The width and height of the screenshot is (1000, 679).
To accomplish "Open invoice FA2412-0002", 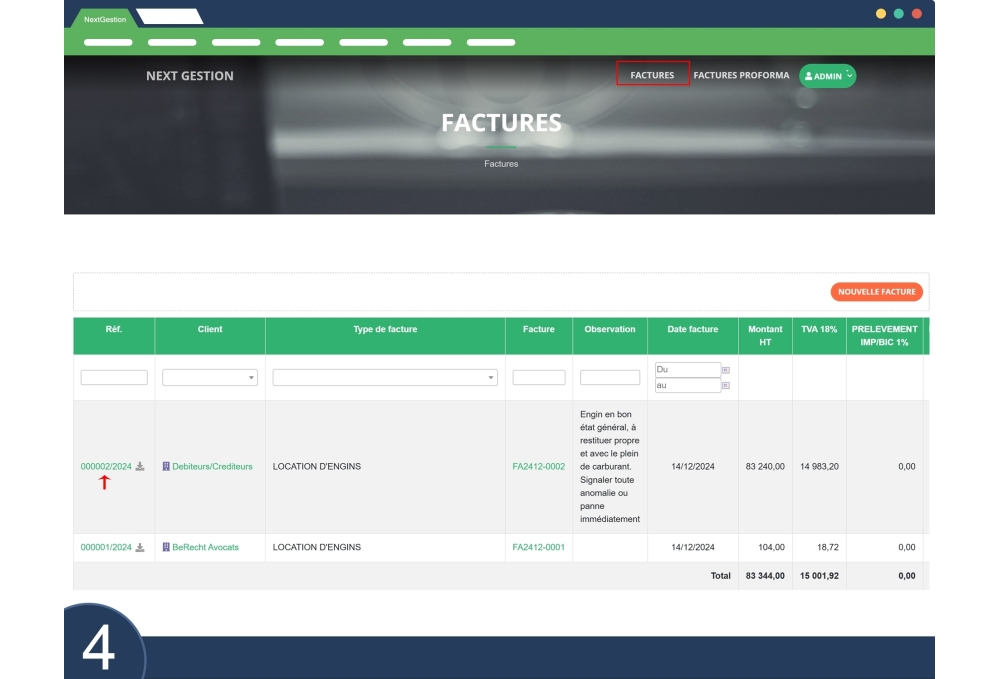I will tap(538, 466).
